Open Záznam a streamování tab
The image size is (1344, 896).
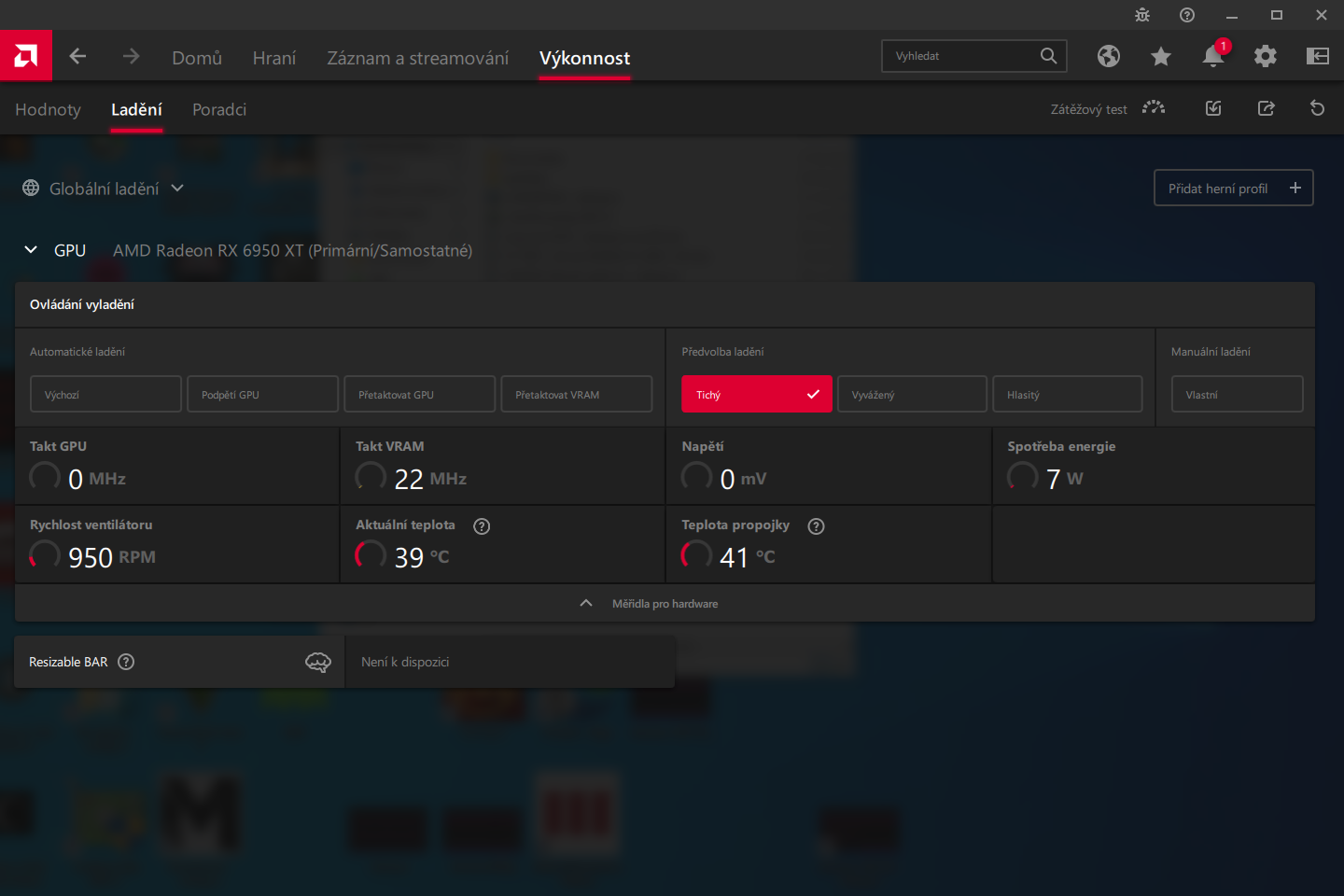click(x=417, y=58)
